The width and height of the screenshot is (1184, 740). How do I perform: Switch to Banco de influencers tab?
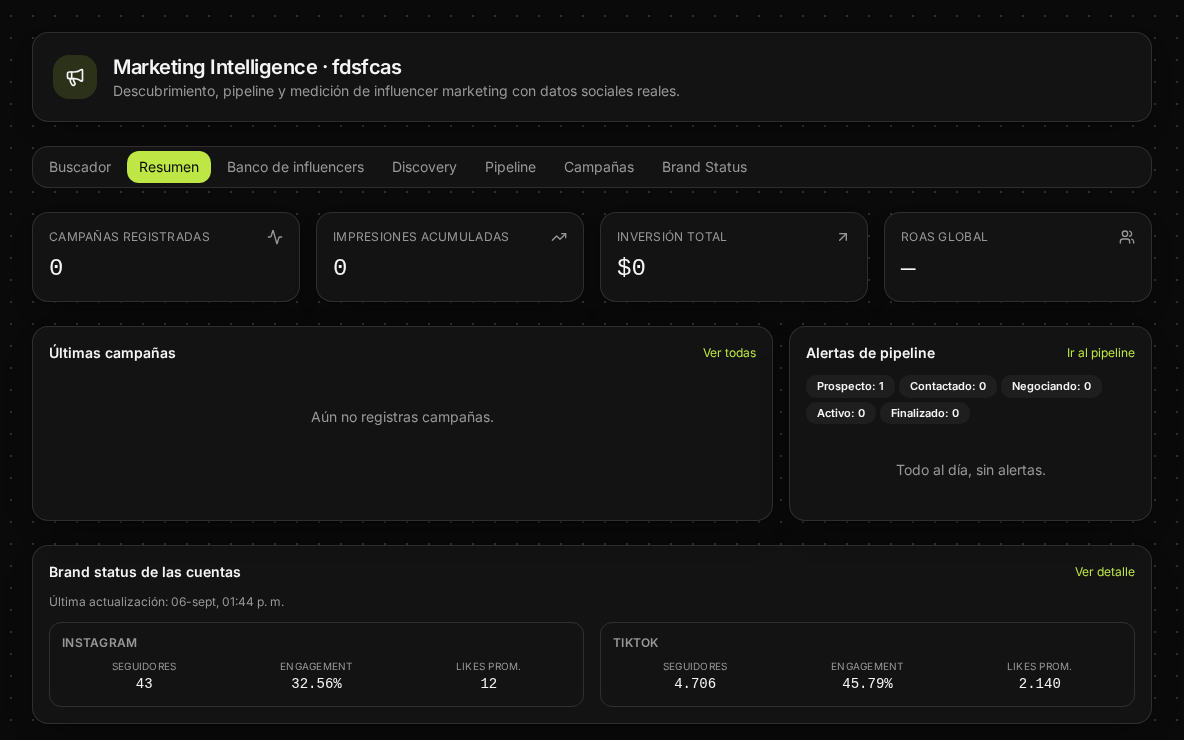coord(295,167)
